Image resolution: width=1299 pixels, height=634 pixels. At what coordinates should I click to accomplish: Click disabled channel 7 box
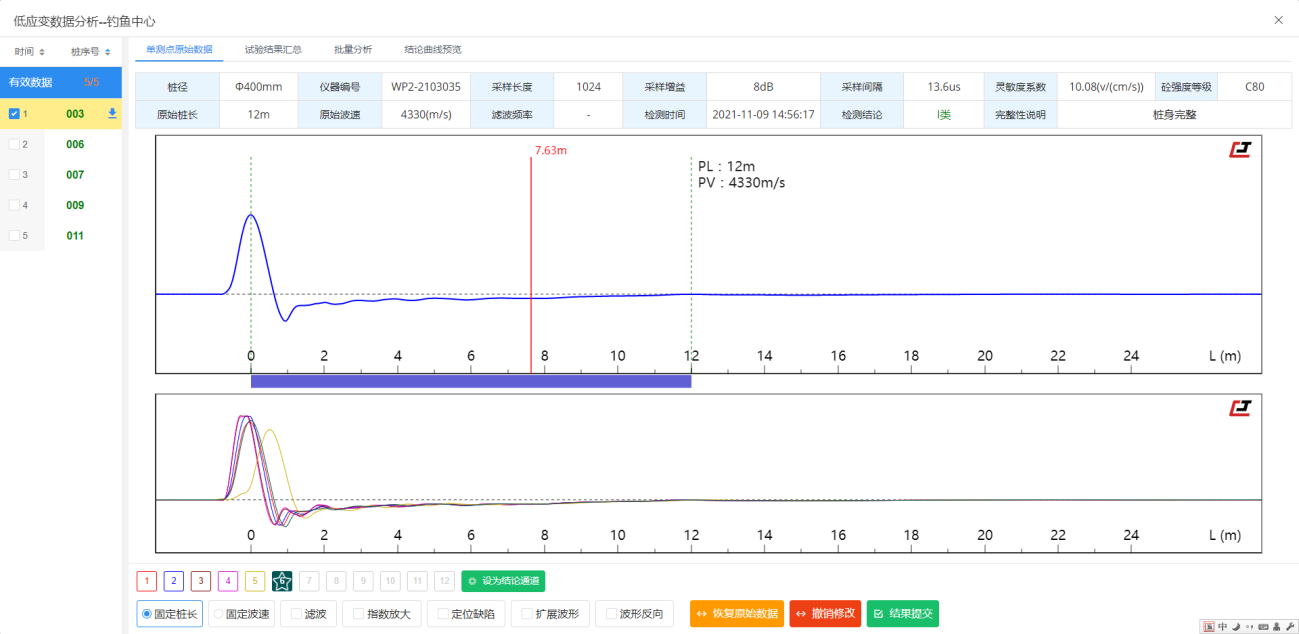point(309,581)
